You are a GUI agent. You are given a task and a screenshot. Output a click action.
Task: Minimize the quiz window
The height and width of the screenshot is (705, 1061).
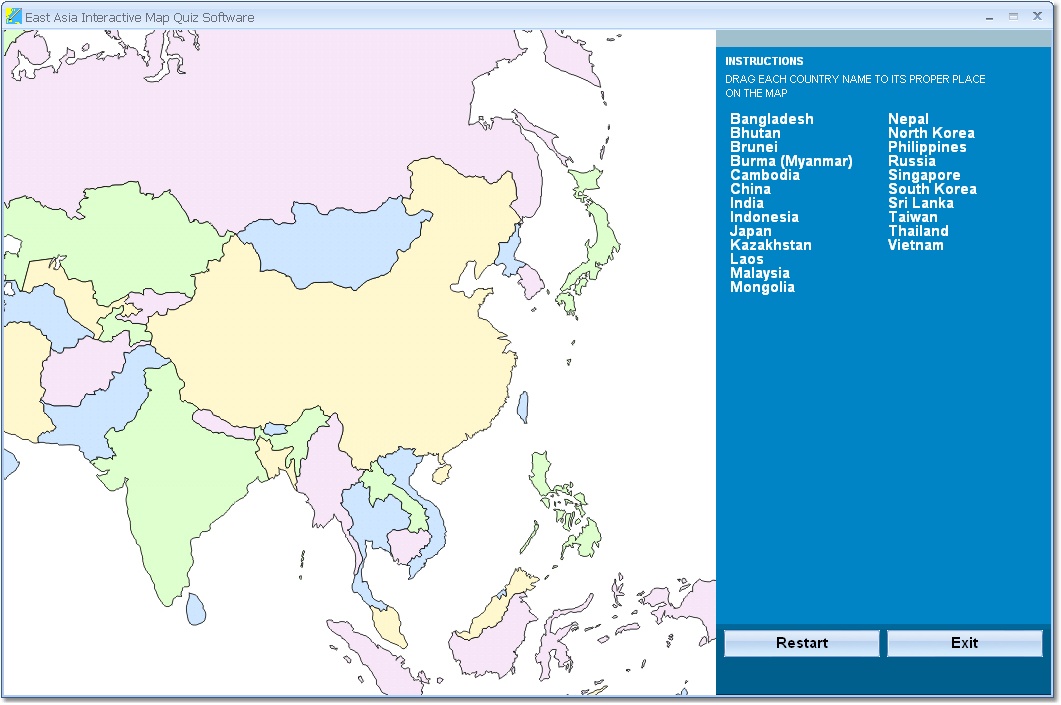click(x=989, y=17)
